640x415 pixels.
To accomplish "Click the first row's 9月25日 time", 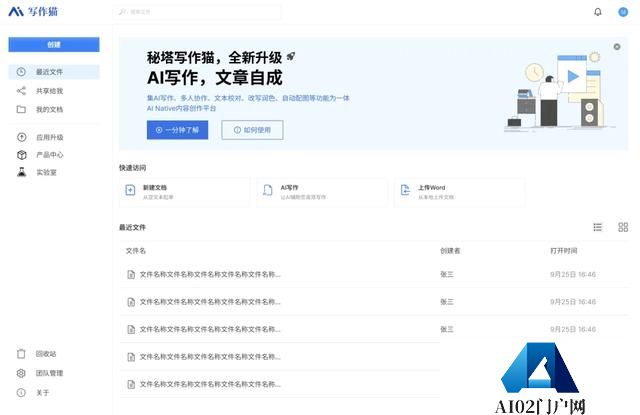I will (x=573, y=274).
